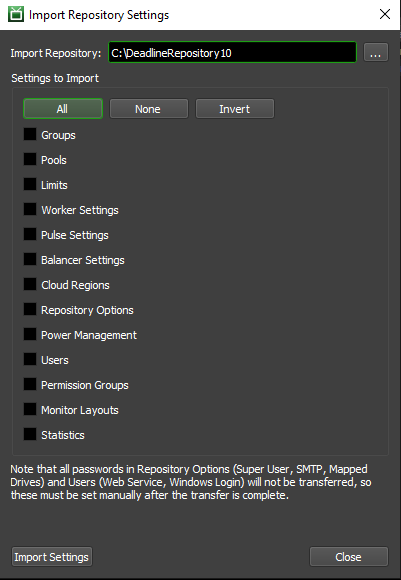Click the Import Settings button
This screenshot has height=580, width=401.
tap(52, 557)
